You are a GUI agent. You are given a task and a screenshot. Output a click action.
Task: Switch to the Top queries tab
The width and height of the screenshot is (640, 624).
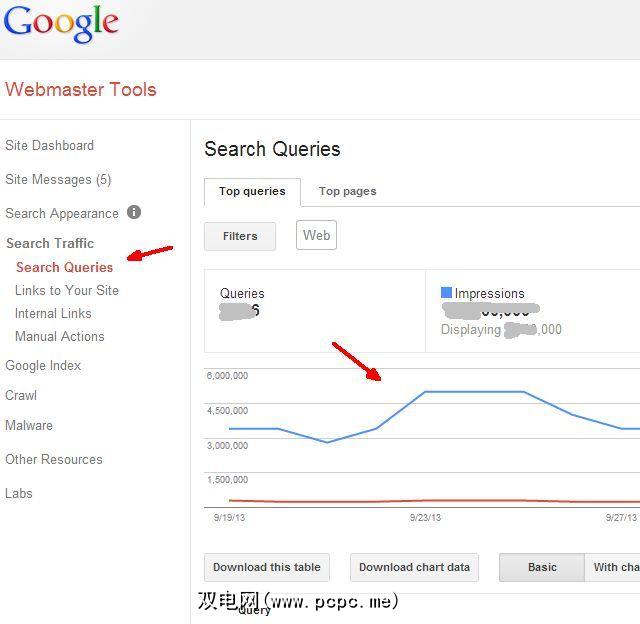click(x=252, y=192)
